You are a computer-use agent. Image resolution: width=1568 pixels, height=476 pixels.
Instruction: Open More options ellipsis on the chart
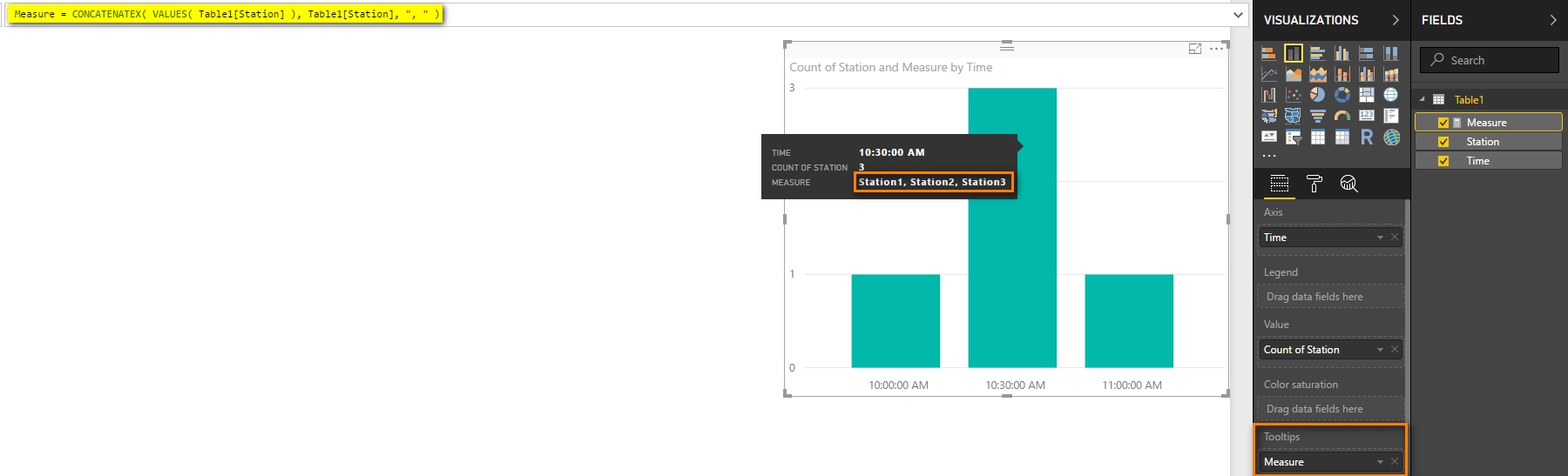click(1216, 49)
